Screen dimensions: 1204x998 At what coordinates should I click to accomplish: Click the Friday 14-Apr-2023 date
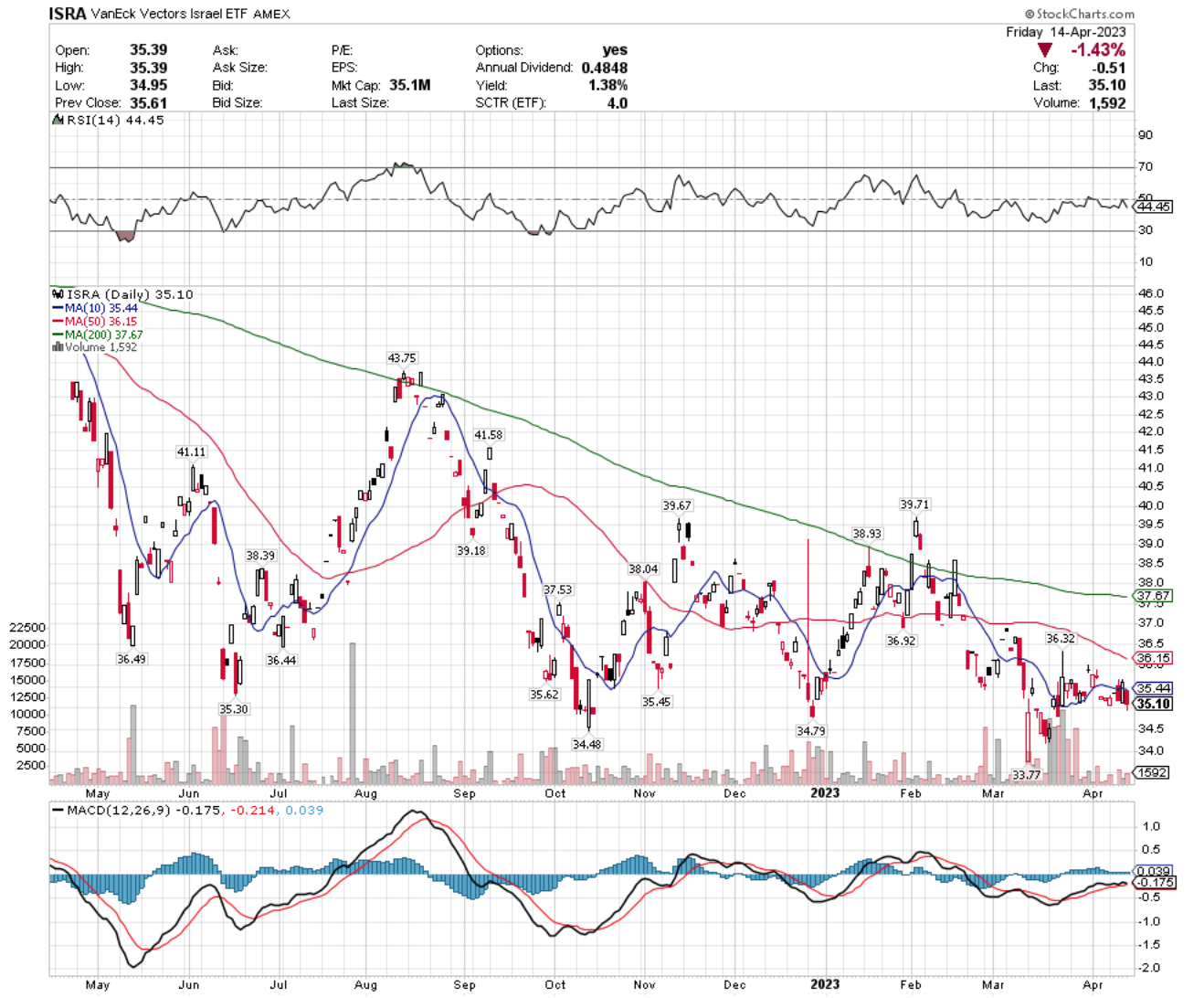pos(1066,32)
